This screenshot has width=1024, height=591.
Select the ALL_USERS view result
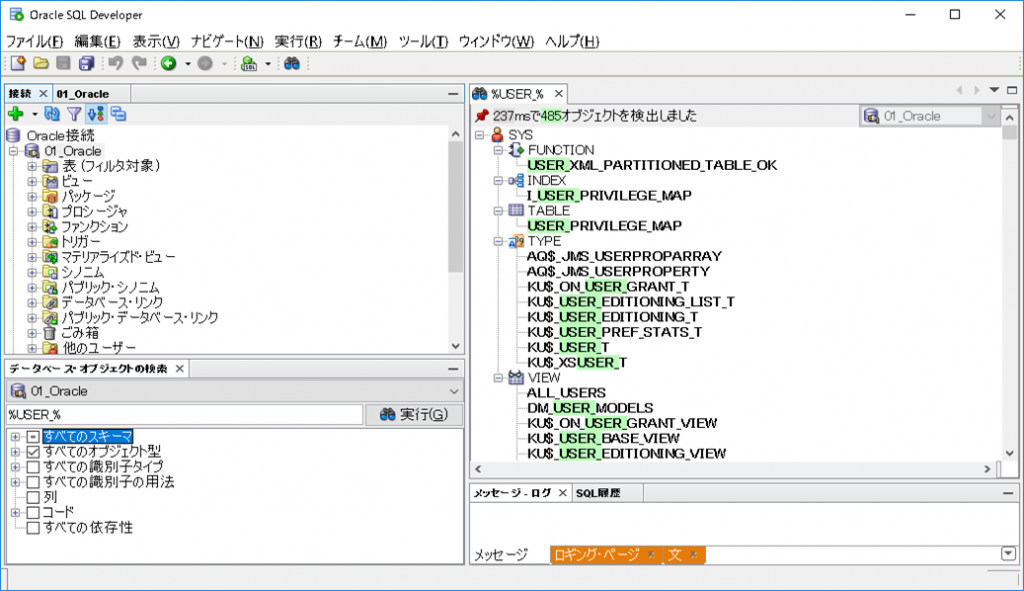566,393
